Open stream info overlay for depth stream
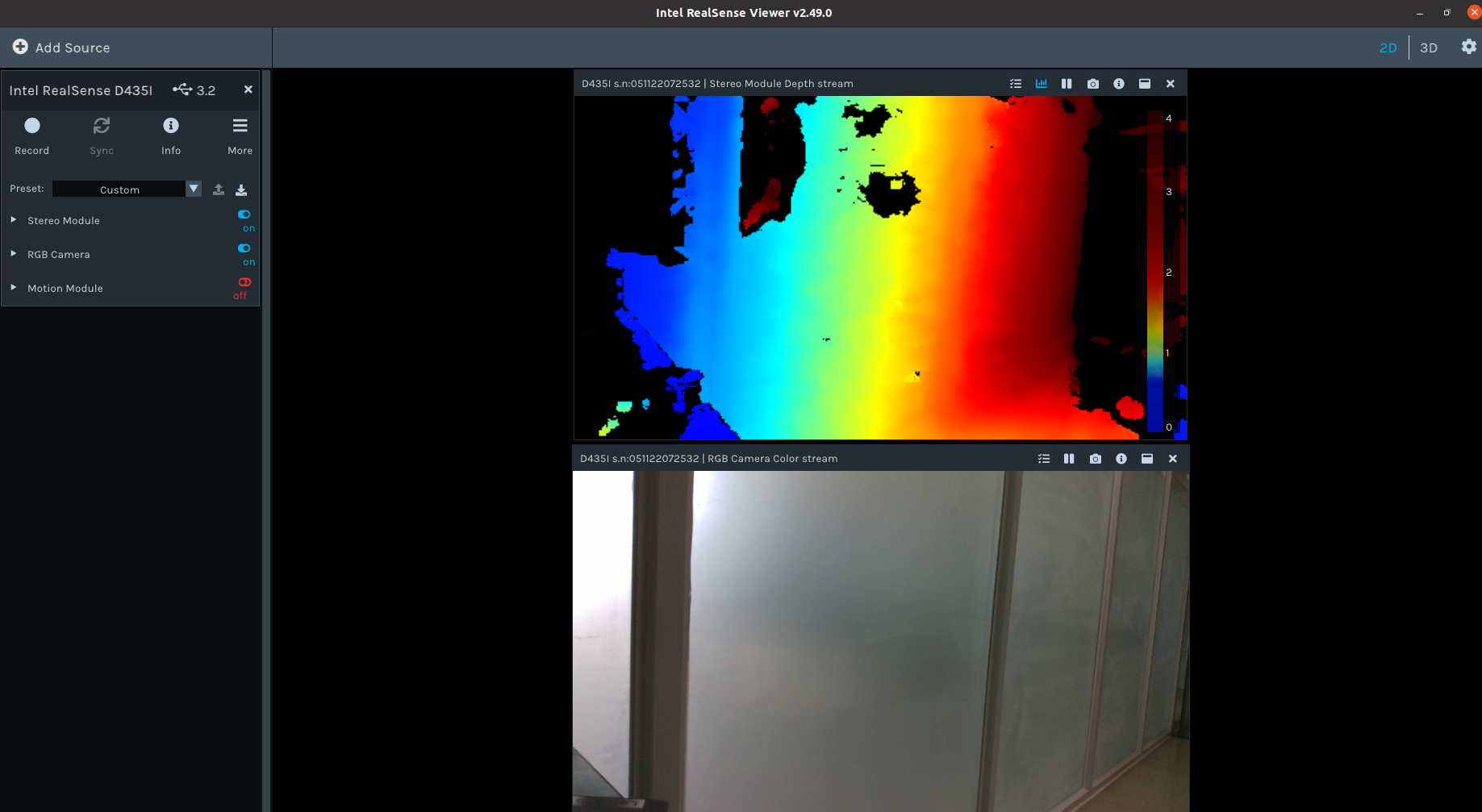Image resolution: width=1482 pixels, height=812 pixels. click(x=1119, y=83)
